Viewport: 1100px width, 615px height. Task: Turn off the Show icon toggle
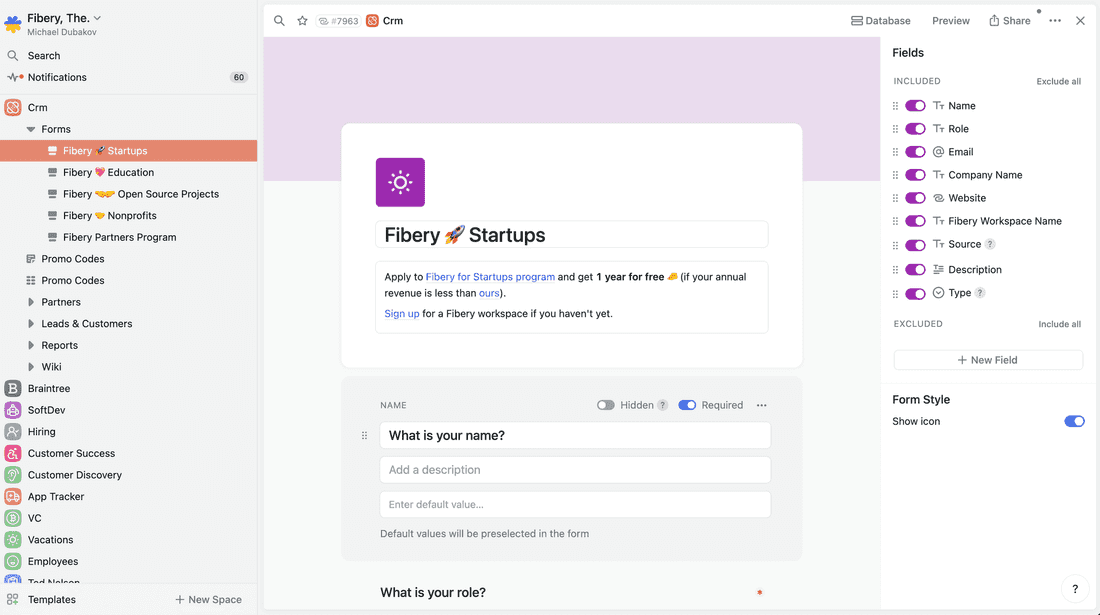point(1074,421)
